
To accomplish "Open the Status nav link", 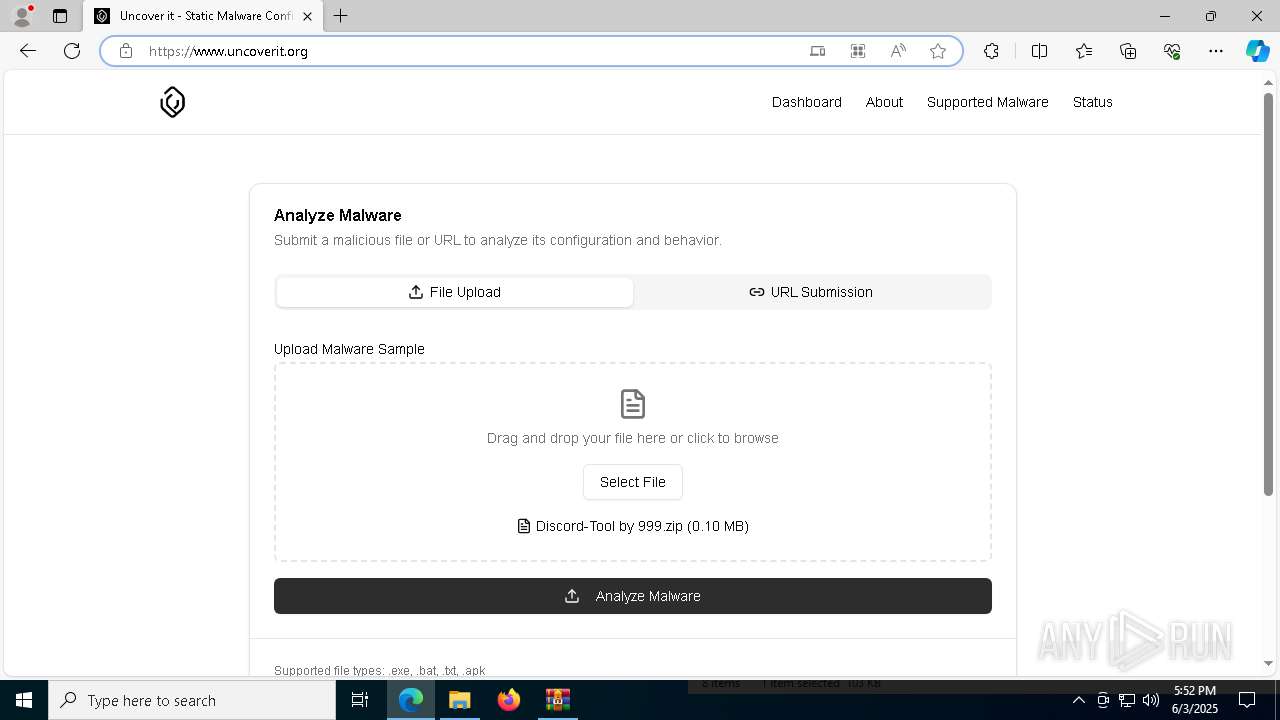I will tap(1092, 102).
